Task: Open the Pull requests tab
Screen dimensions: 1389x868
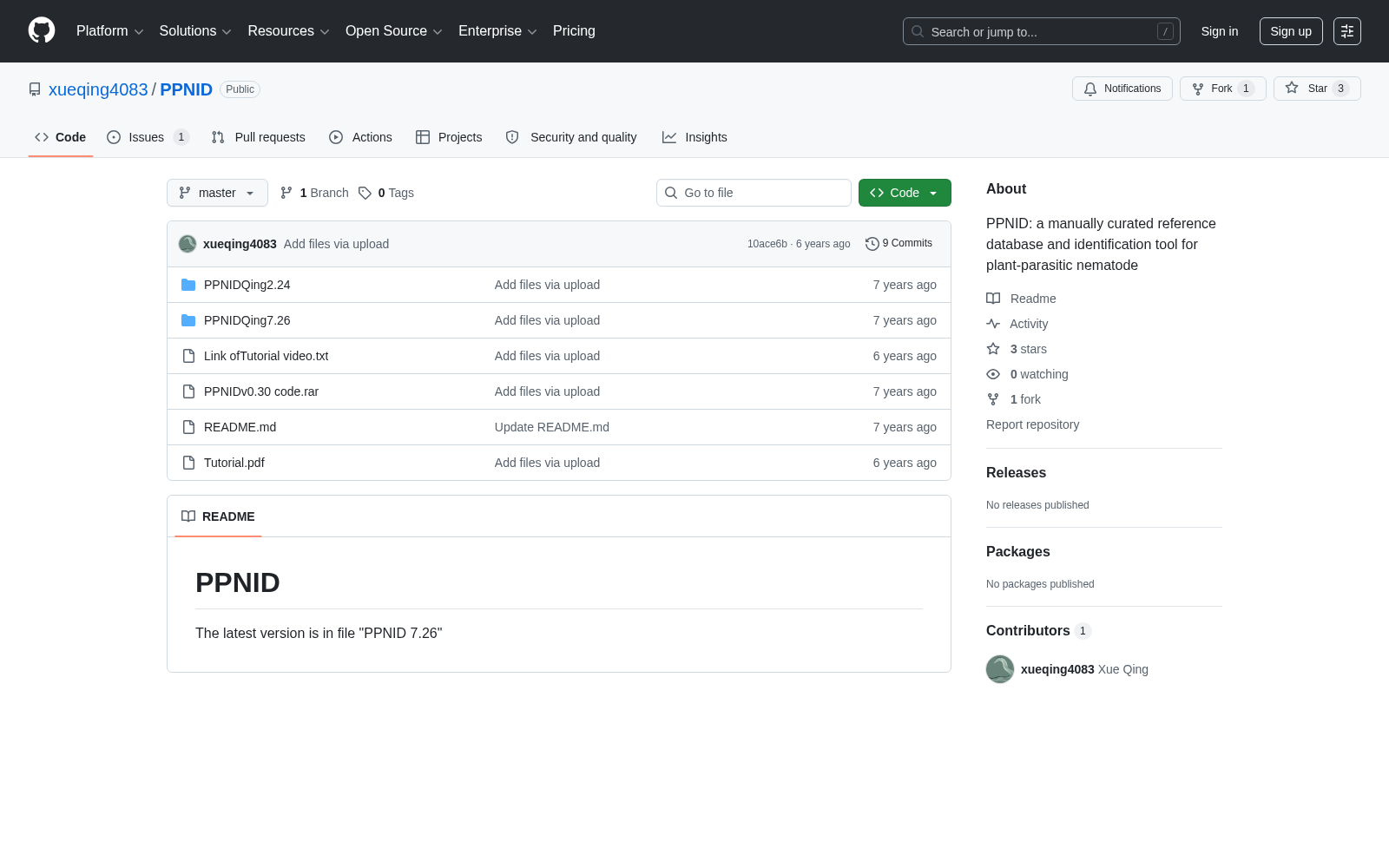Action: tap(259, 137)
